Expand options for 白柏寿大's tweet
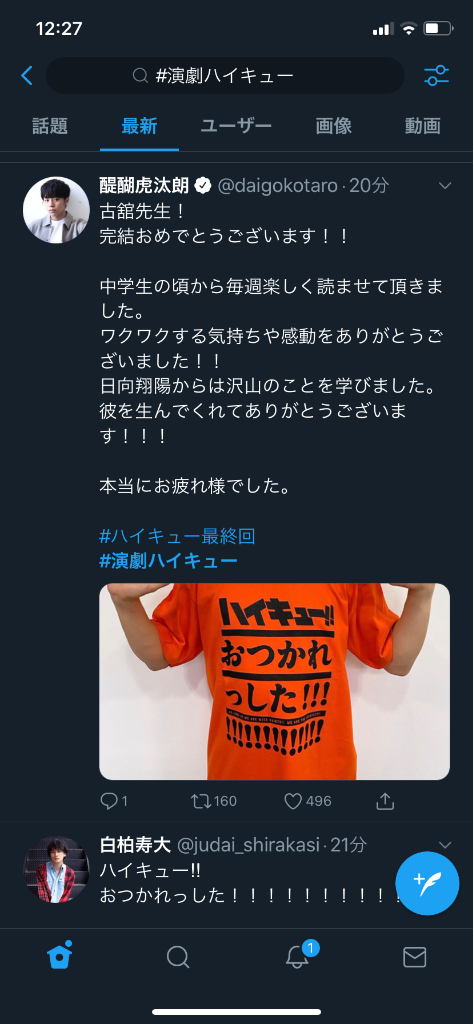474x1024 pixels. point(445,845)
